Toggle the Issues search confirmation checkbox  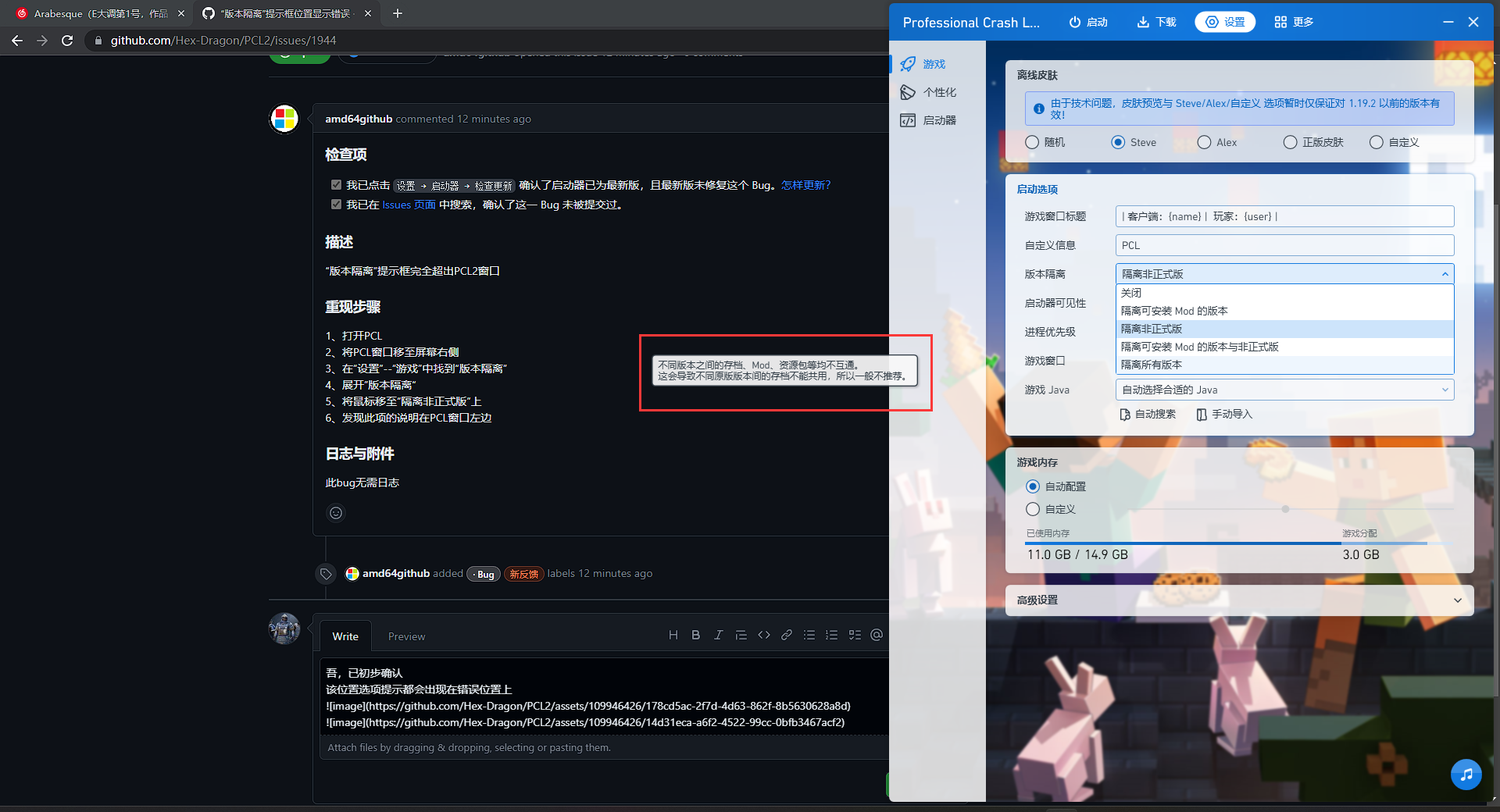point(336,205)
